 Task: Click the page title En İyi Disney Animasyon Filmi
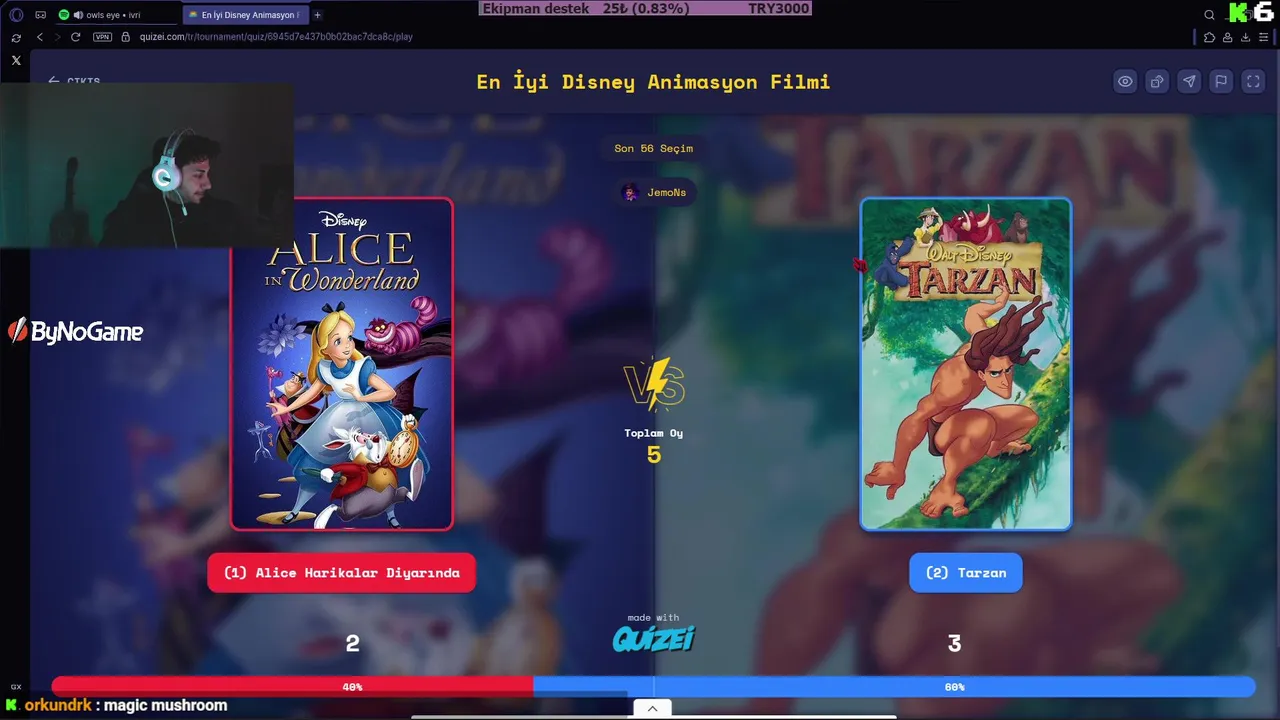click(653, 82)
